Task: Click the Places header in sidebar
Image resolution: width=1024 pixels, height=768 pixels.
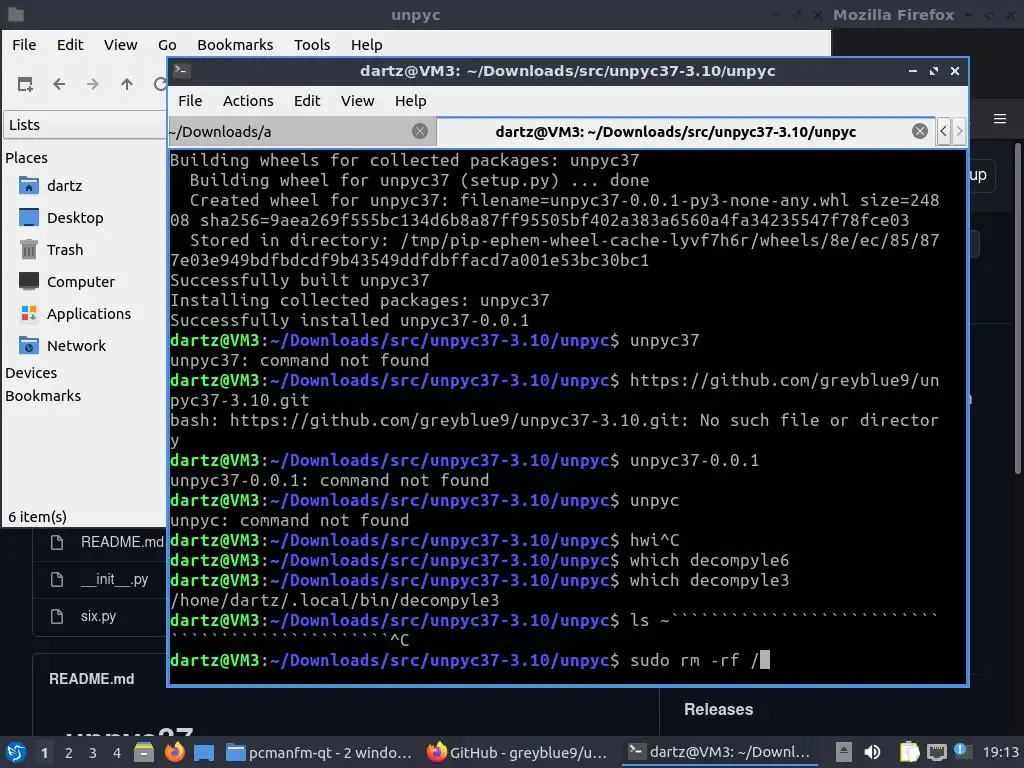Action: (26, 157)
